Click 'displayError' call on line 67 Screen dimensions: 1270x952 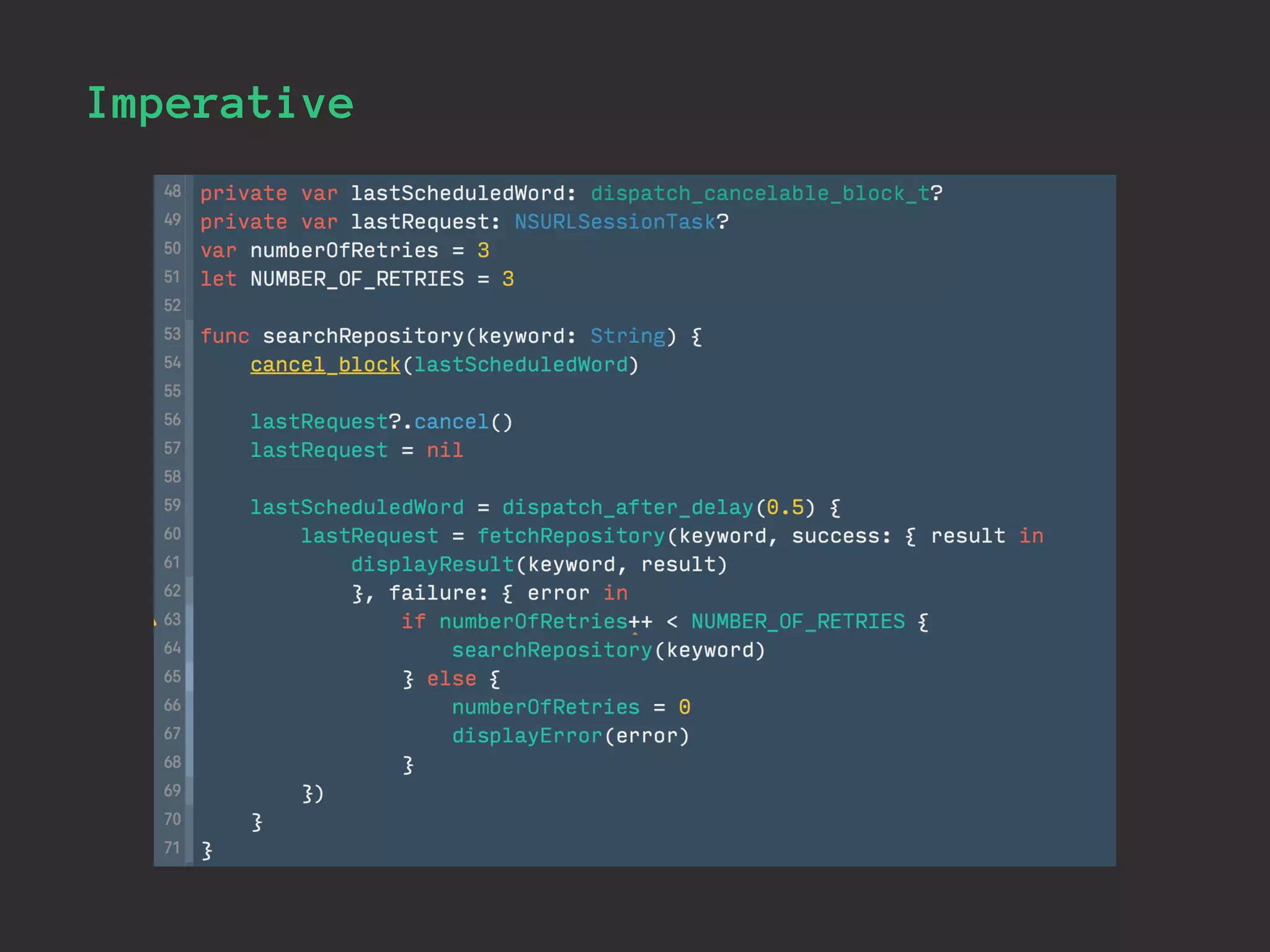tap(527, 736)
